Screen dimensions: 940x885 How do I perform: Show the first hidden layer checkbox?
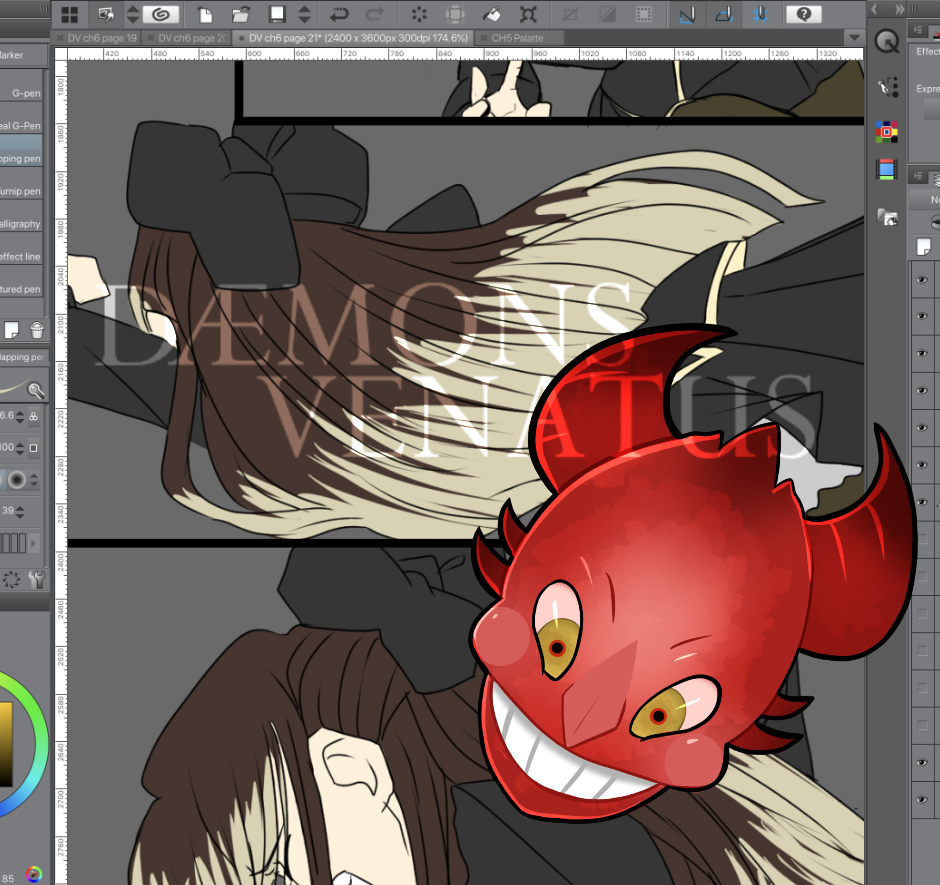(x=922, y=540)
